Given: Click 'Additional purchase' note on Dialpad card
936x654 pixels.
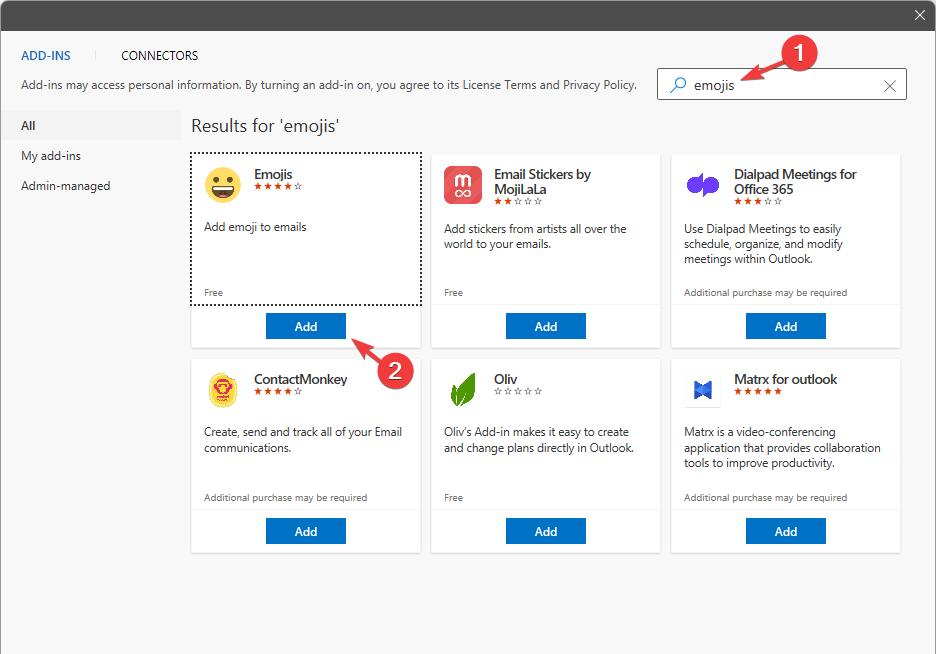Looking at the screenshot, I should coord(765,292).
